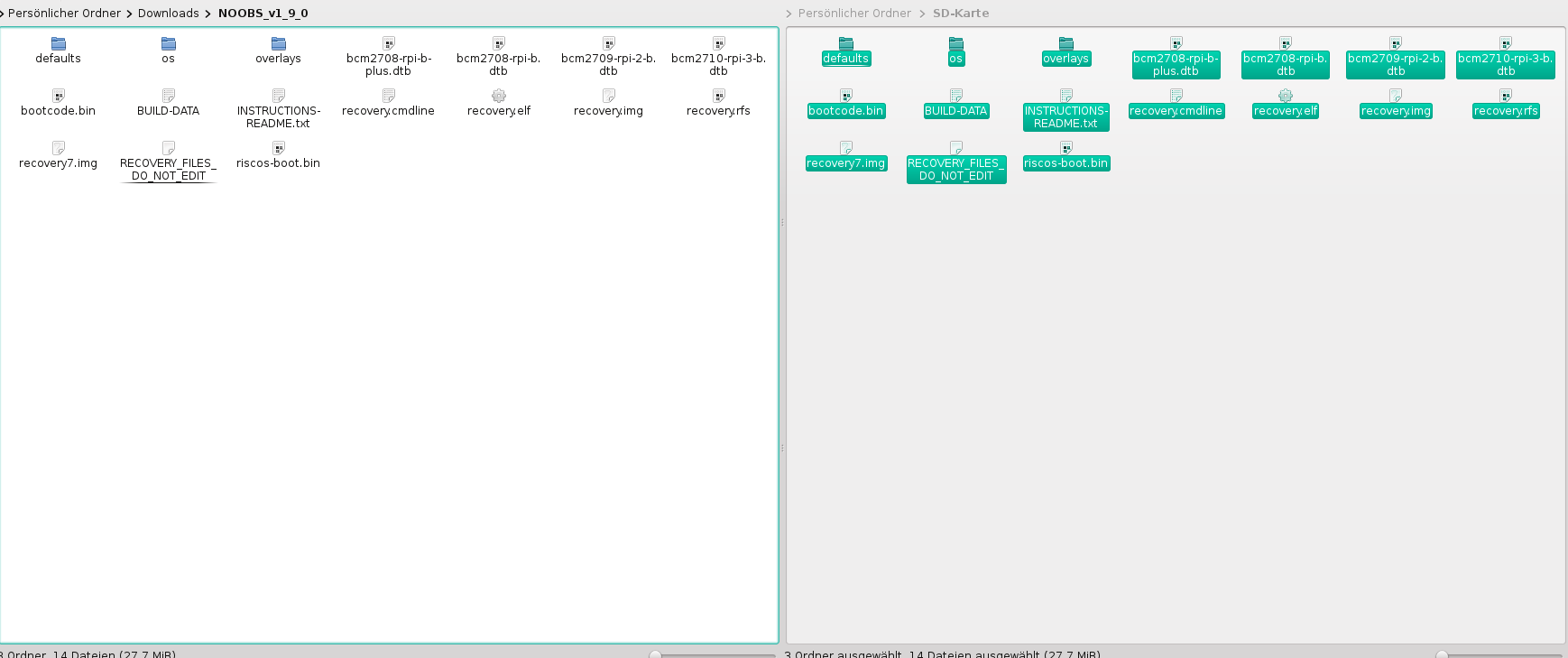Click recovery.rfs label in SD-Karte pane

(x=1506, y=111)
